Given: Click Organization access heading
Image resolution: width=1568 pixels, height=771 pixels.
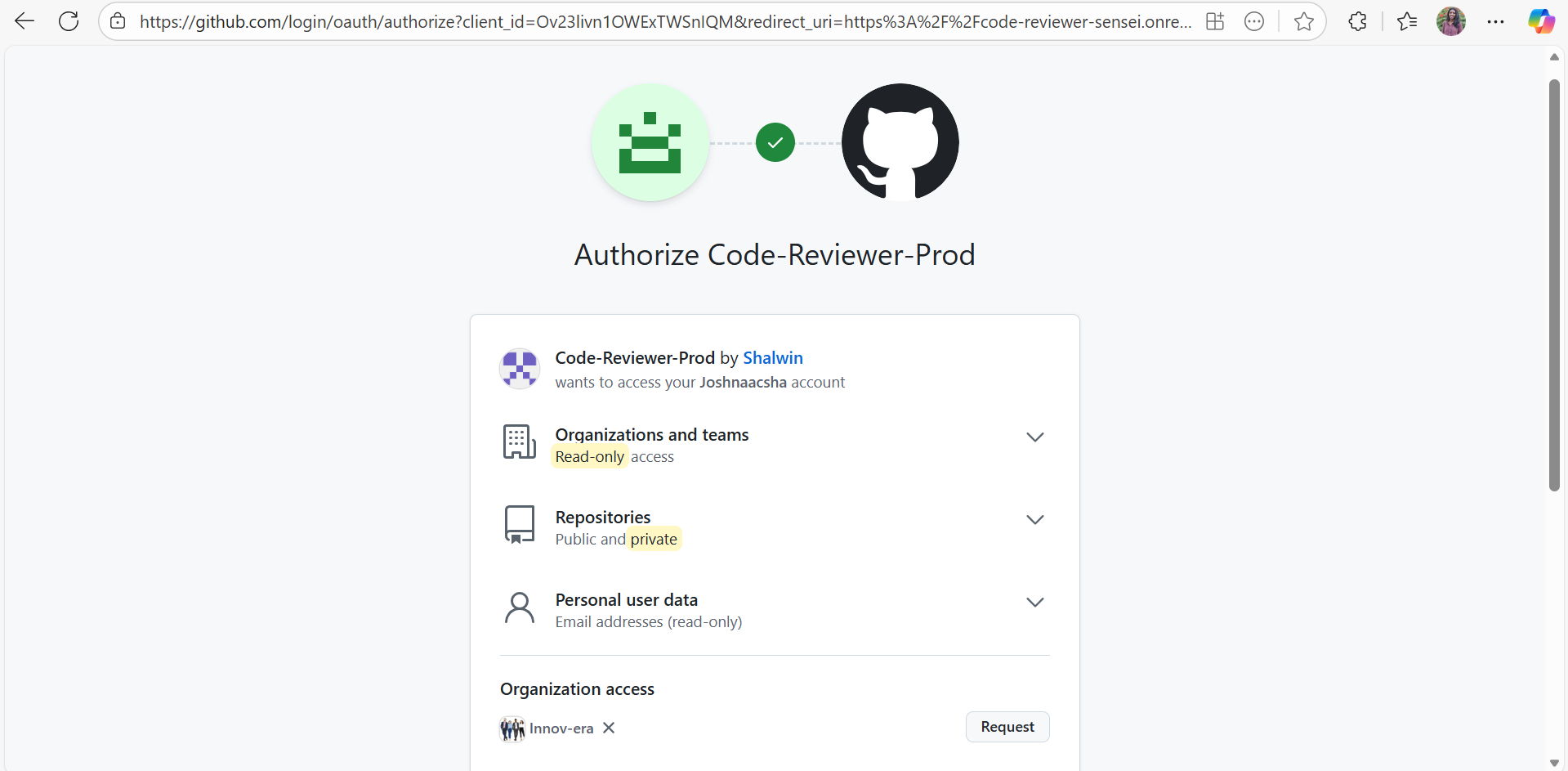Looking at the screenshot, I should coord(577,689).
